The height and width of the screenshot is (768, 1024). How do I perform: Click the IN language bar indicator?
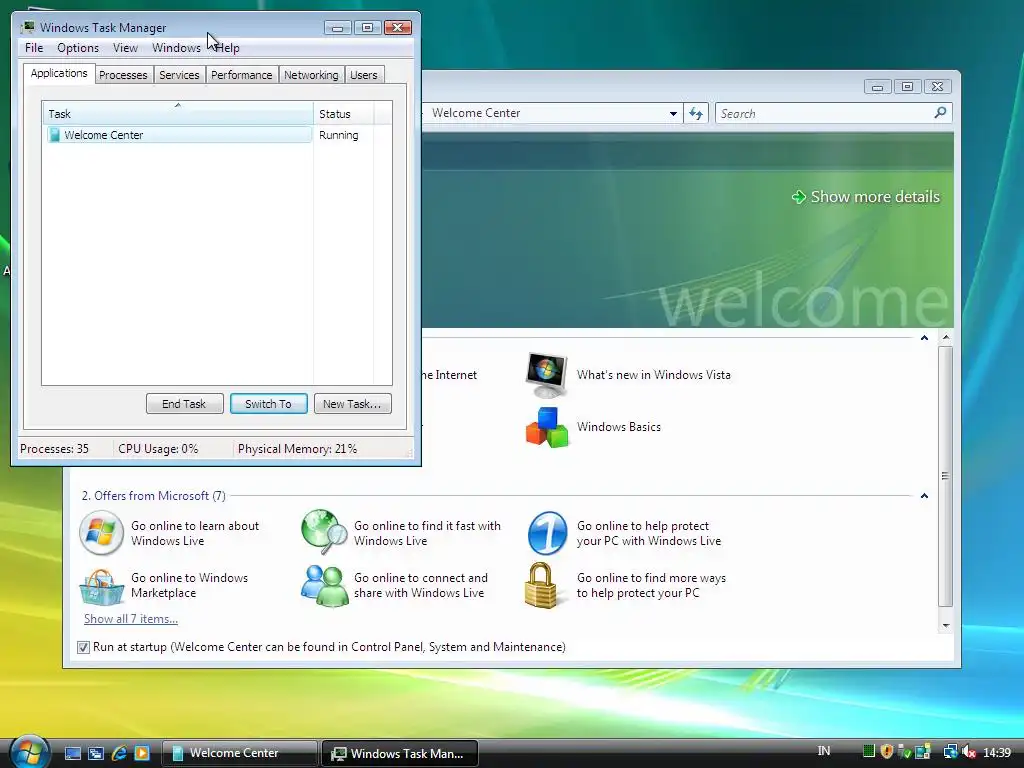(824, 751)
